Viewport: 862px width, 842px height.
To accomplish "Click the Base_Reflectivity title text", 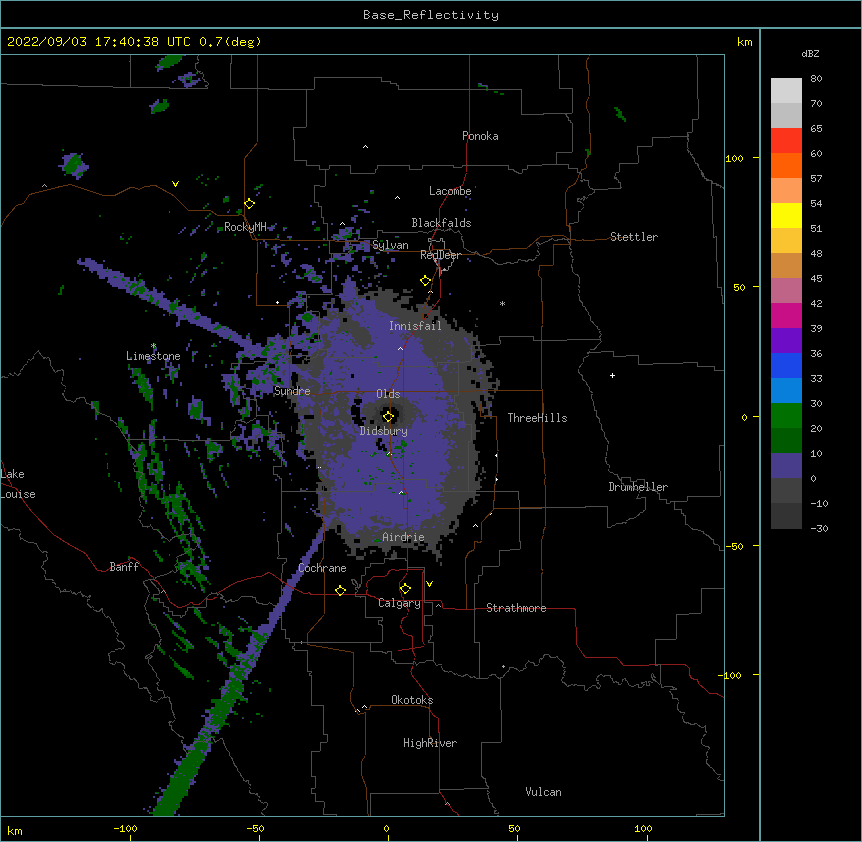I will pyautogui.click(x=431, y=15).
